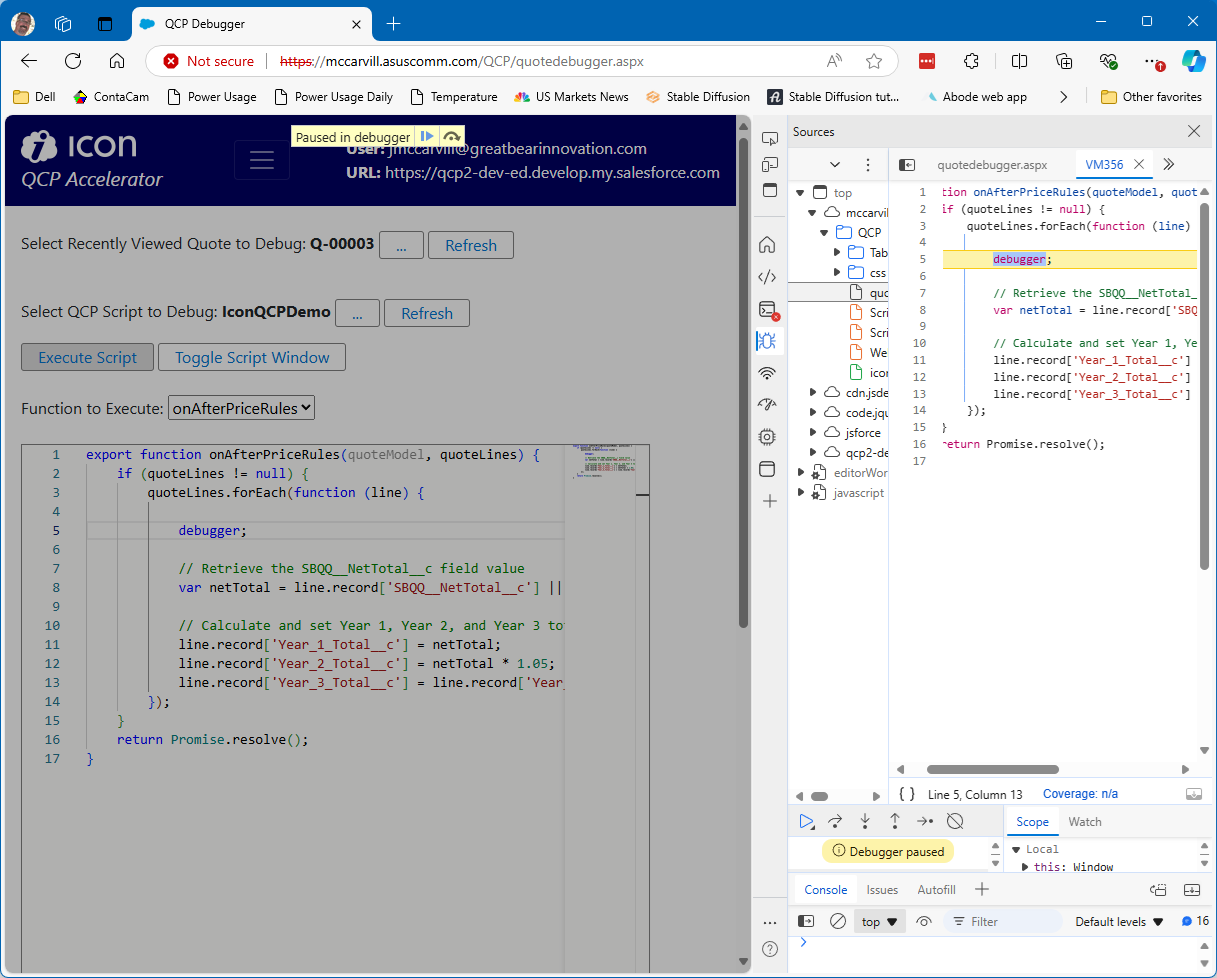The image size is (1217, 978).
Task: Click ellipsis button next to IconQCPDemo
Action: click(x=357, y=313)
